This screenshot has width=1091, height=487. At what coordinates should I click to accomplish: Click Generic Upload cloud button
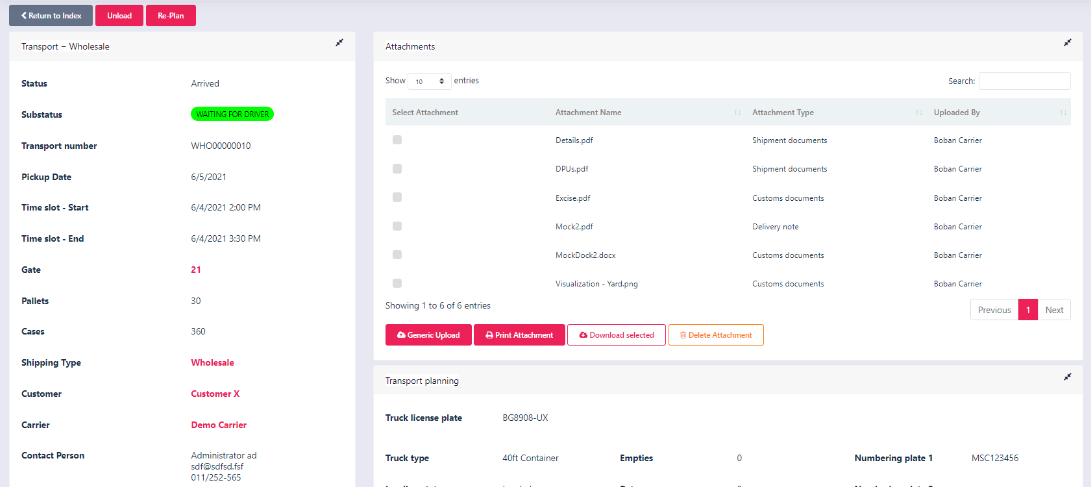tap(427, 335)
